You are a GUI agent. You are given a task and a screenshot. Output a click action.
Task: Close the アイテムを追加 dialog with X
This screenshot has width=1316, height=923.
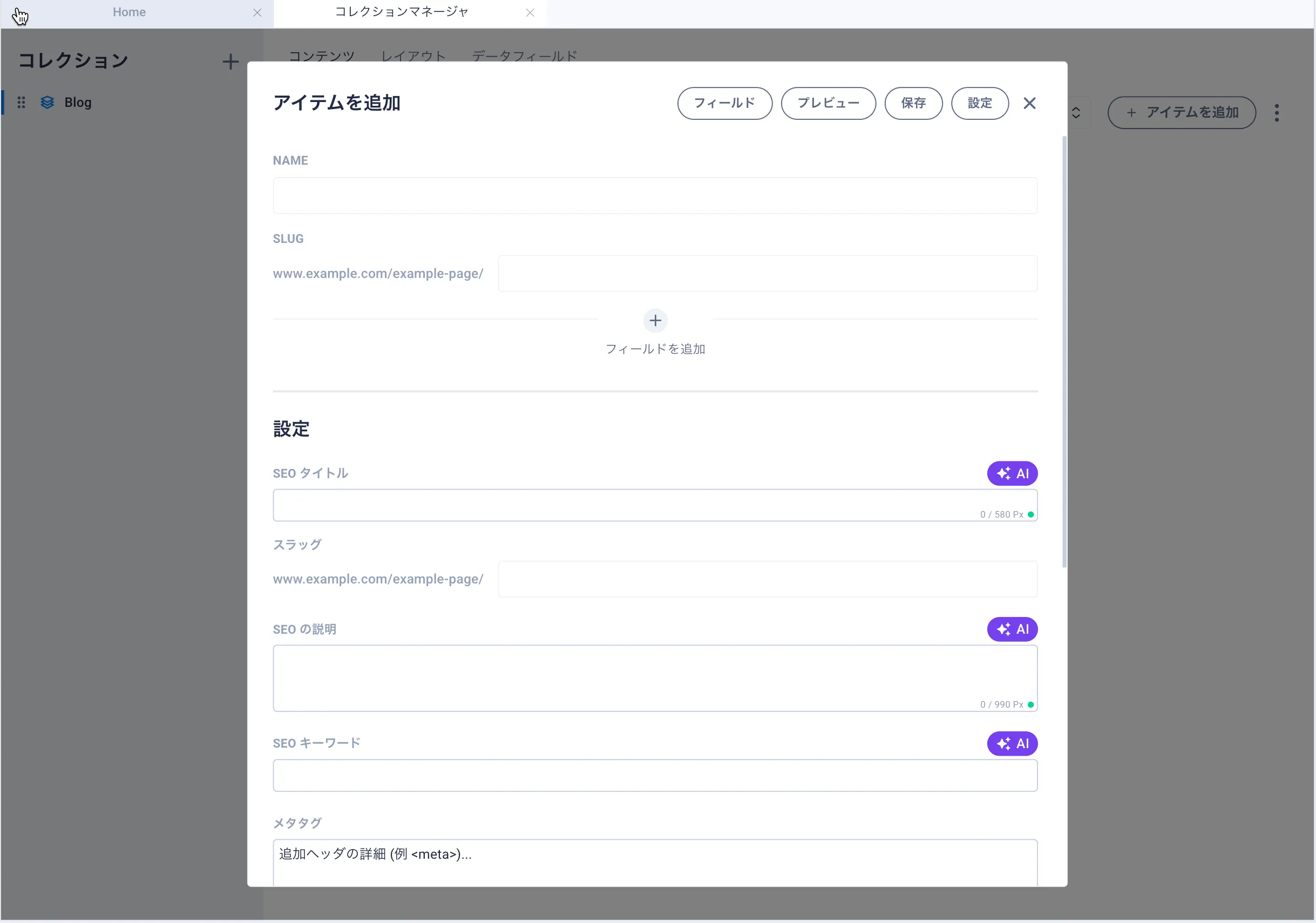(1029, 103)
